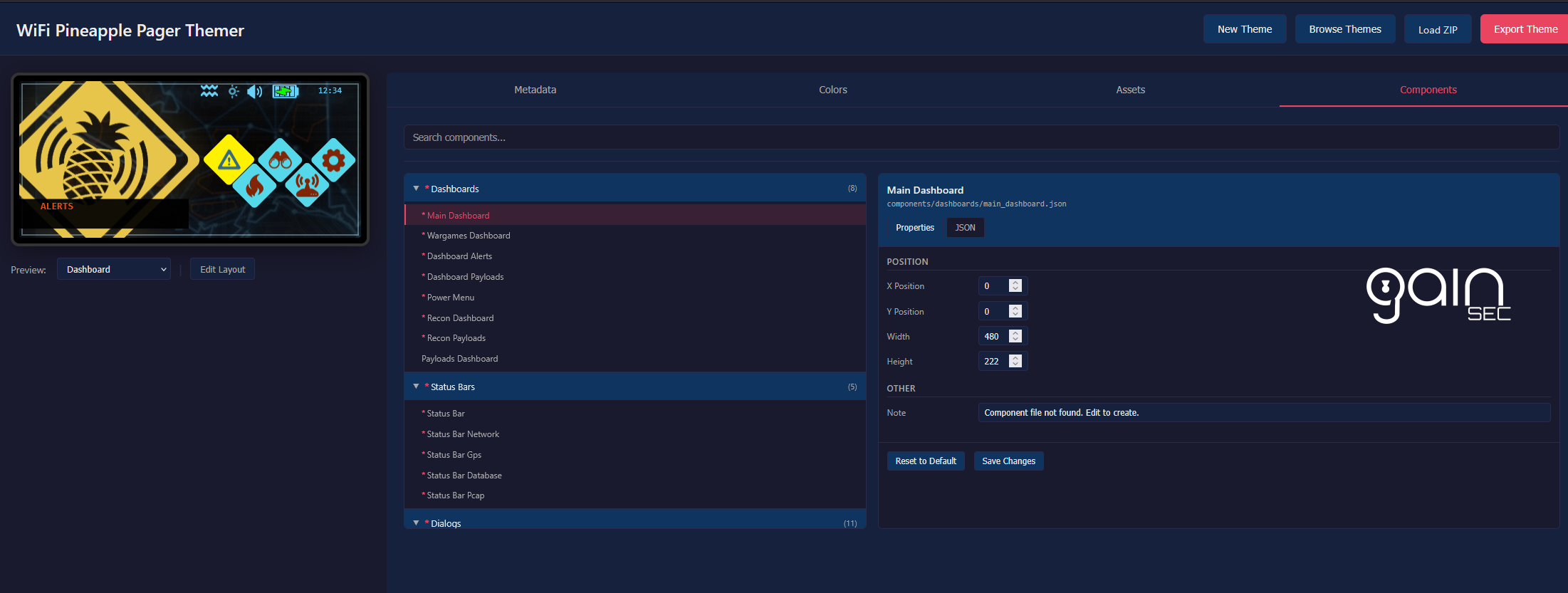
Task: Click the Note text field
Action: pos(1265,413)
